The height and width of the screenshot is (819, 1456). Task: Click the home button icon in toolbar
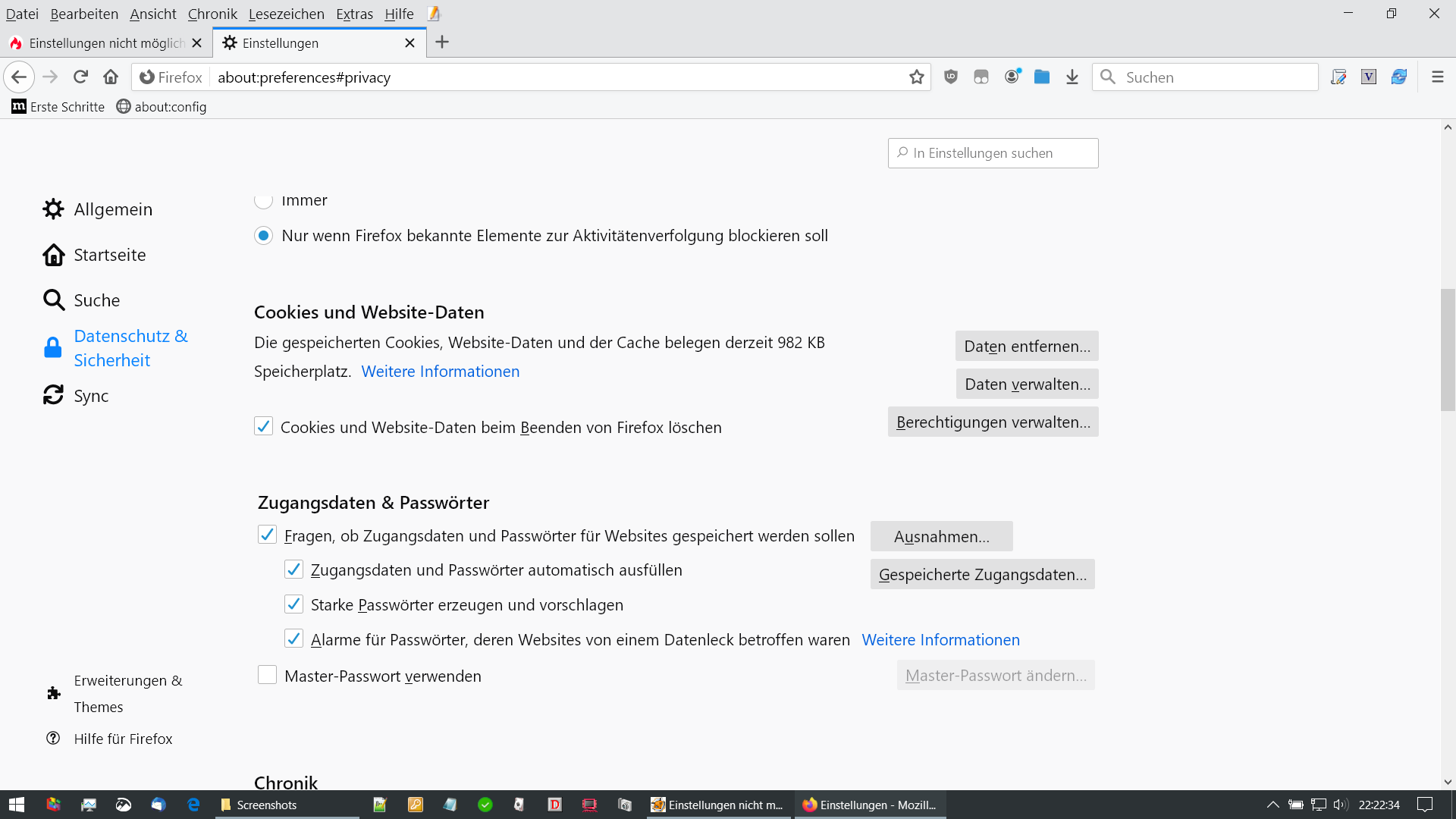click(111, 77)
